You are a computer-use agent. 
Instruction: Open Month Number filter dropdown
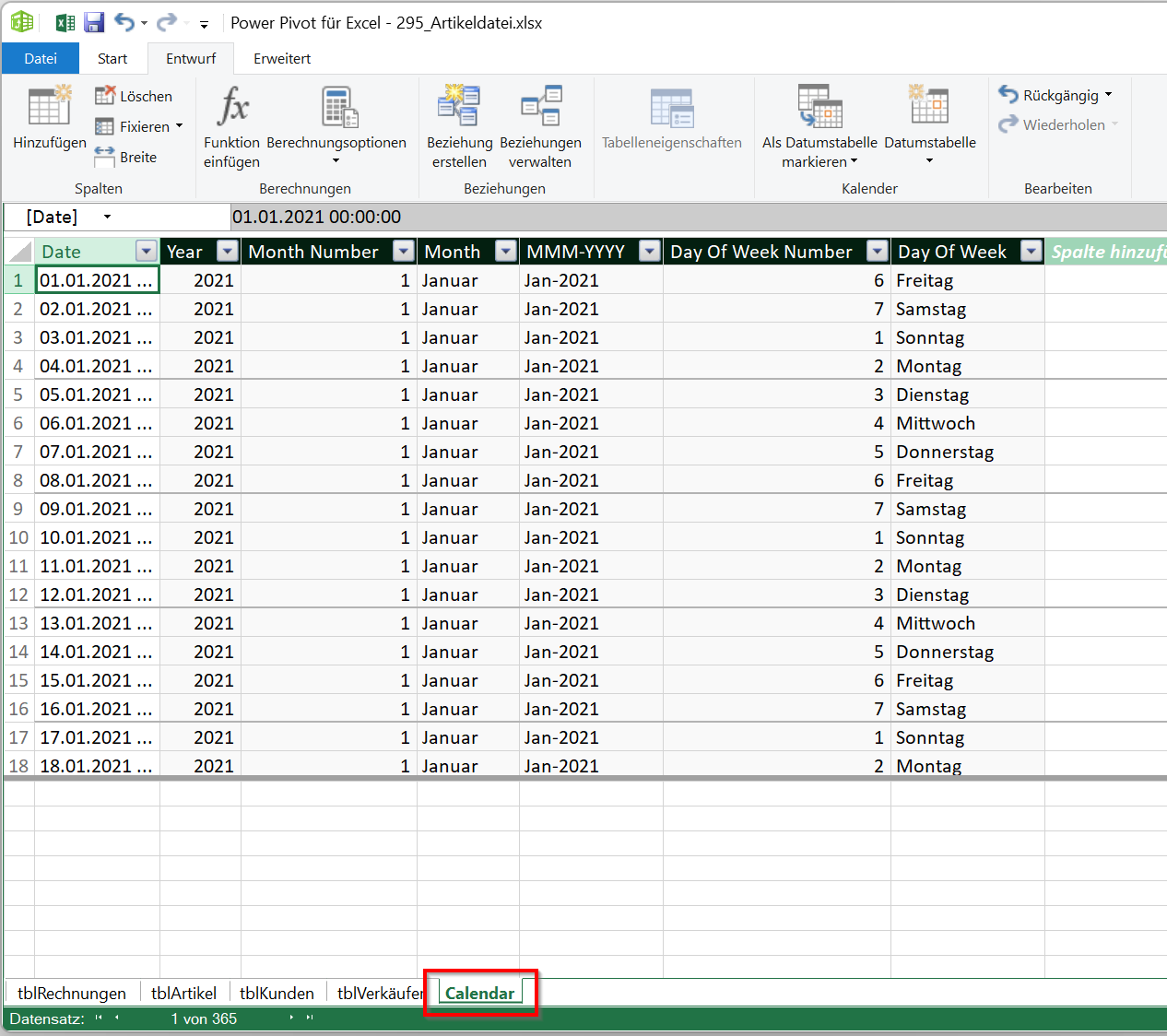404,251
